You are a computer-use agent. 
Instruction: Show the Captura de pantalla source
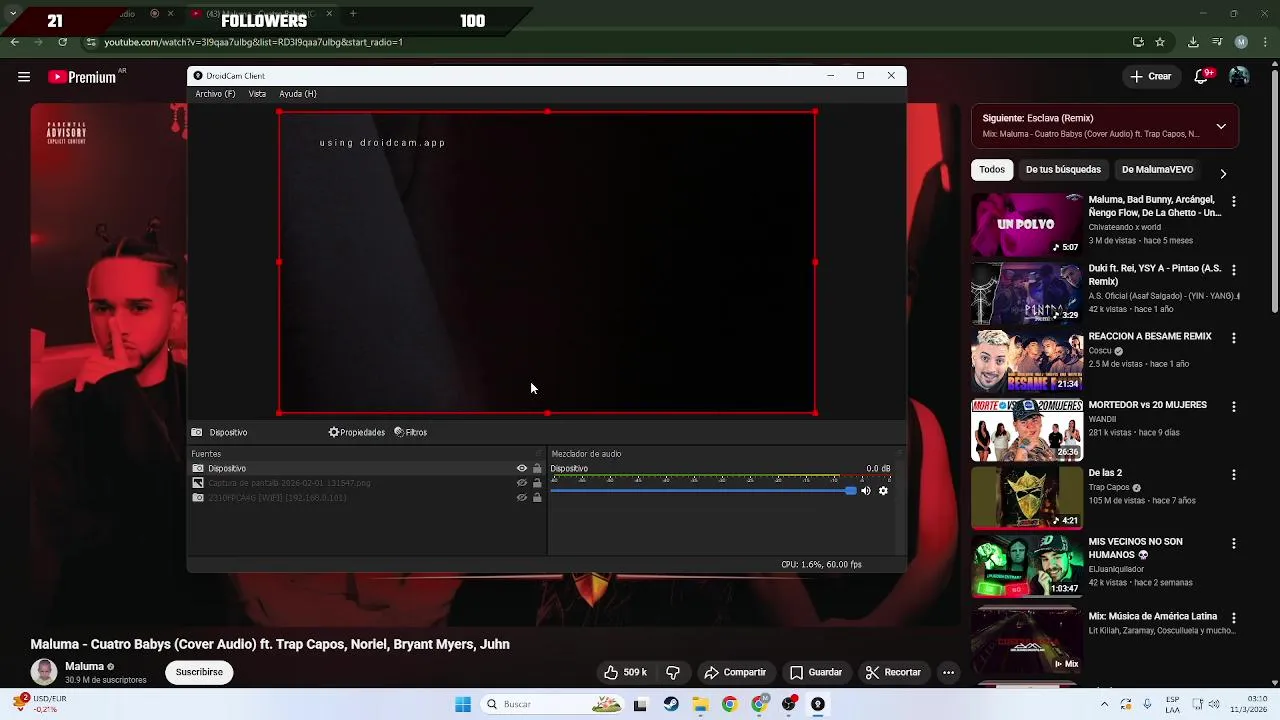click(521, 483)
